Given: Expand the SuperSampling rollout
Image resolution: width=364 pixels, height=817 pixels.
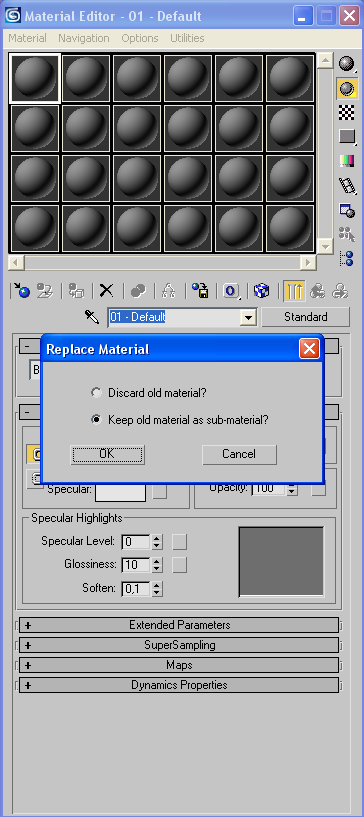Looking at the screenshot, I should coord(179,645).
